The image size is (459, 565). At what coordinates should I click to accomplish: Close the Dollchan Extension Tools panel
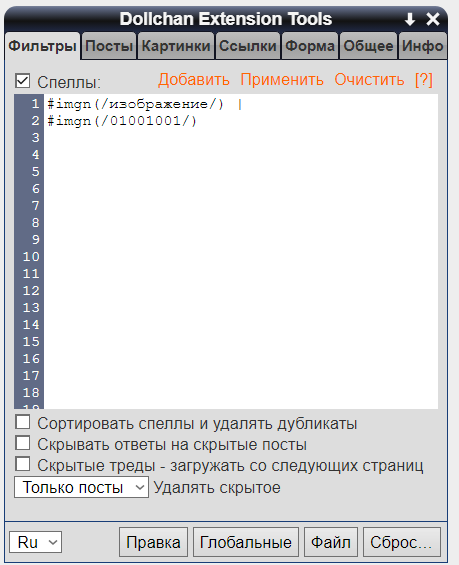pyautogui.click(x=433, y=19)
